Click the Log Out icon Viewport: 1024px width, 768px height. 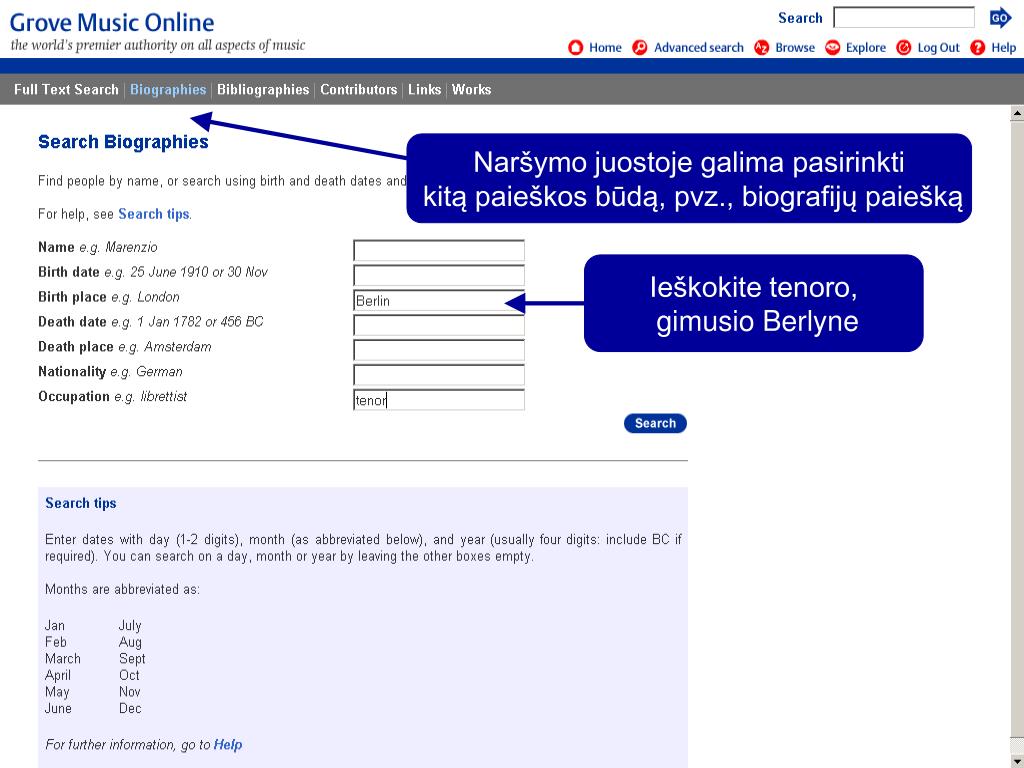903,48
